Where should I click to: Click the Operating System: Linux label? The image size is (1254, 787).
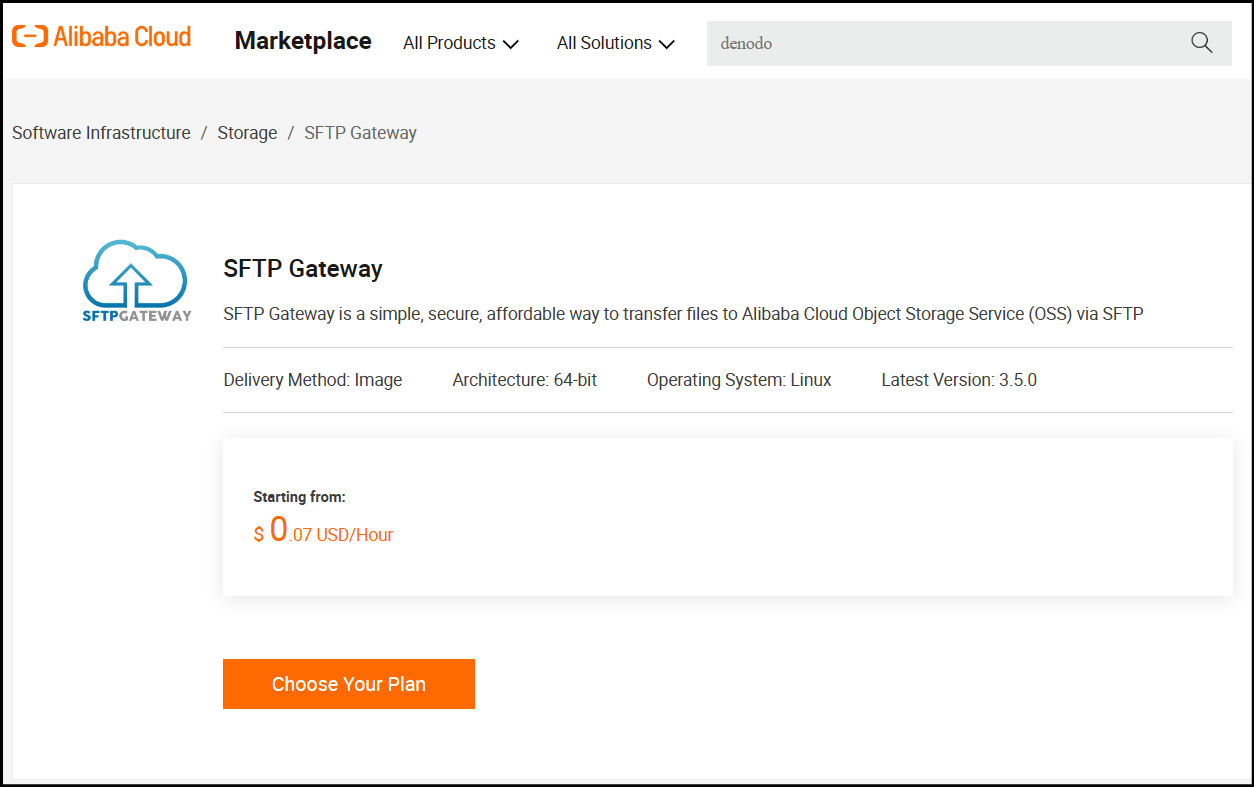pos(738,380)
